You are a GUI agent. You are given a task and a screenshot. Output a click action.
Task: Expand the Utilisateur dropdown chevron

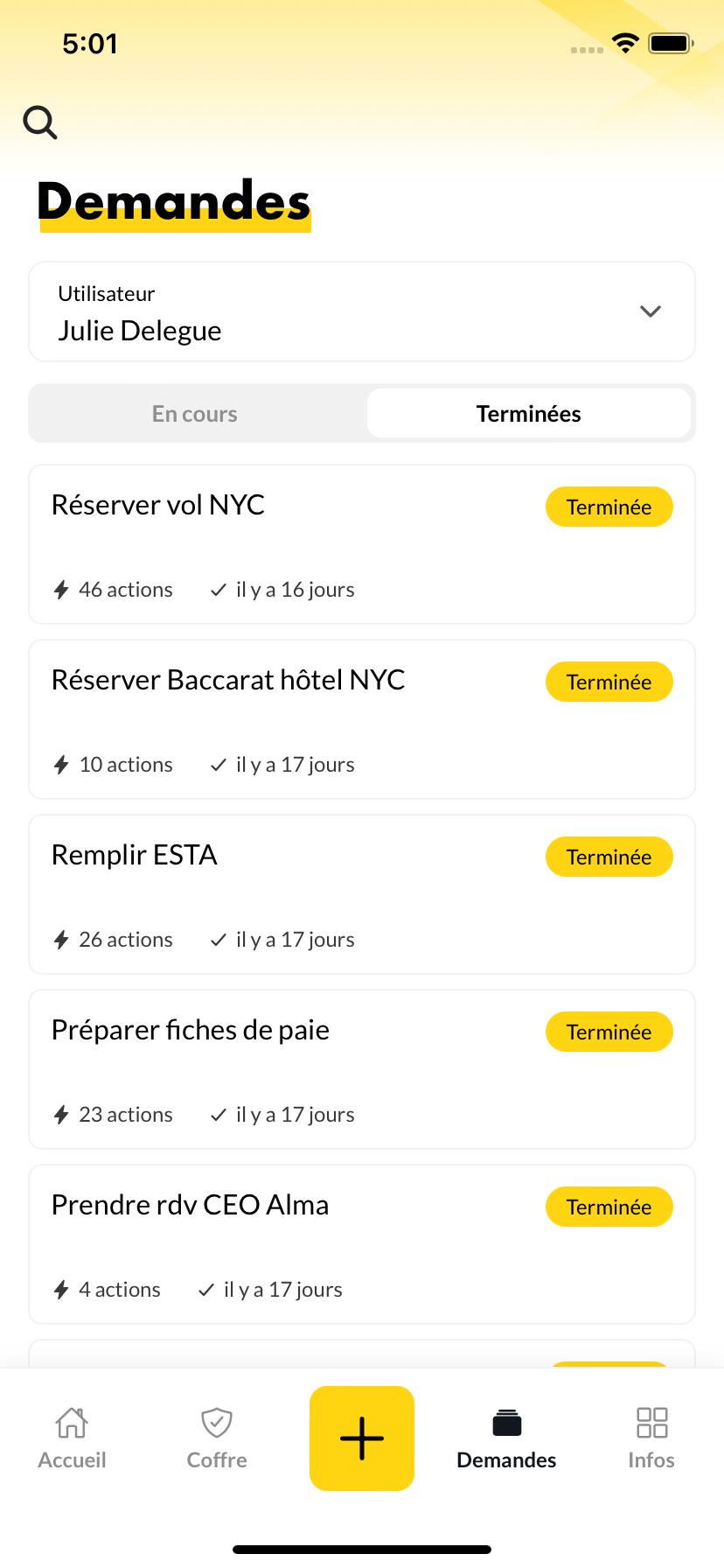click(x=650, y=311)
